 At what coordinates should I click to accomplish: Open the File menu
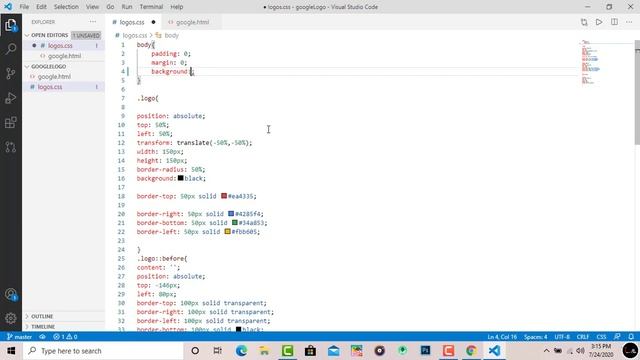click(x=24, y=7)
